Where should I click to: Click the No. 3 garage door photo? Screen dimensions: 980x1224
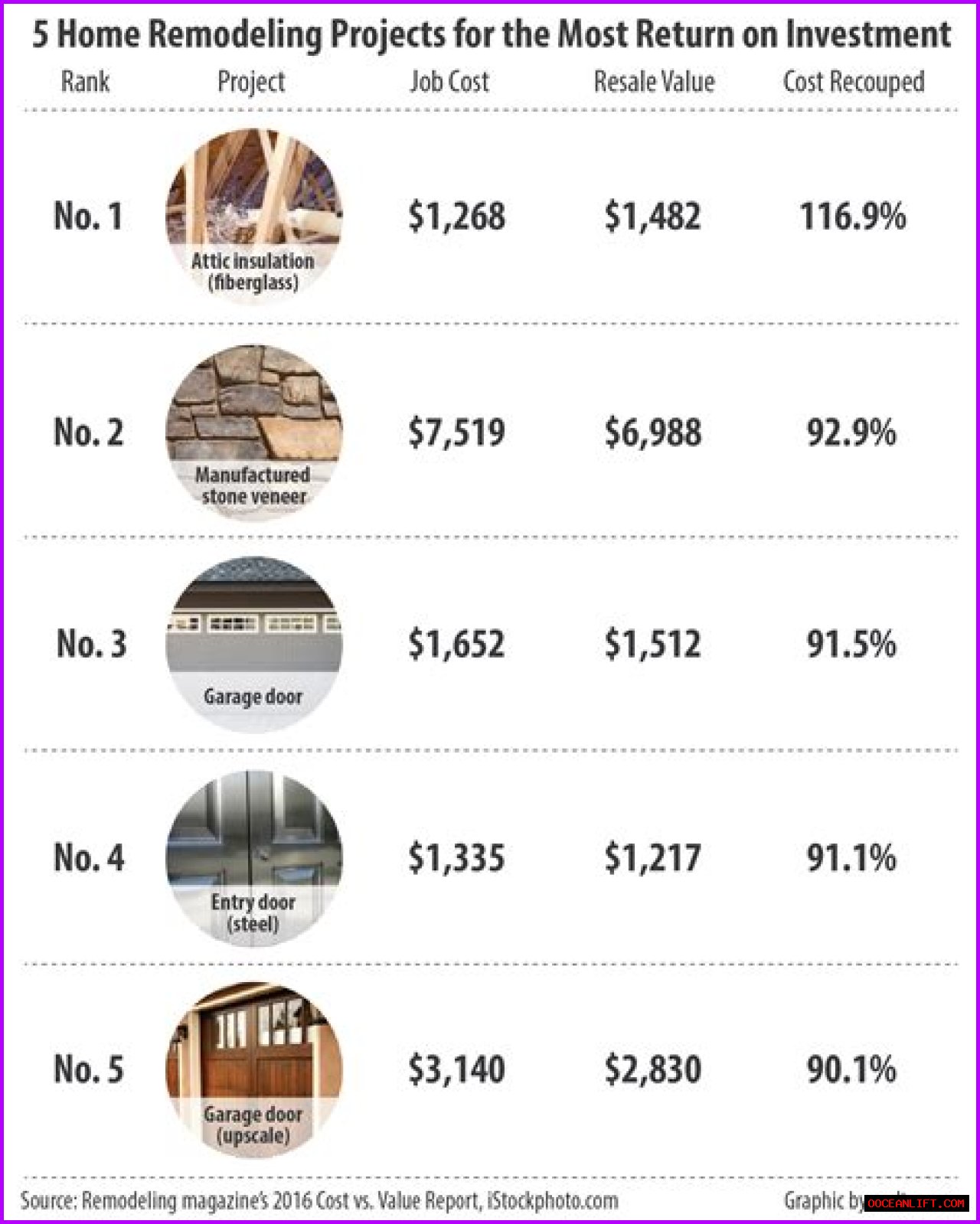click(x=253, y=645)
